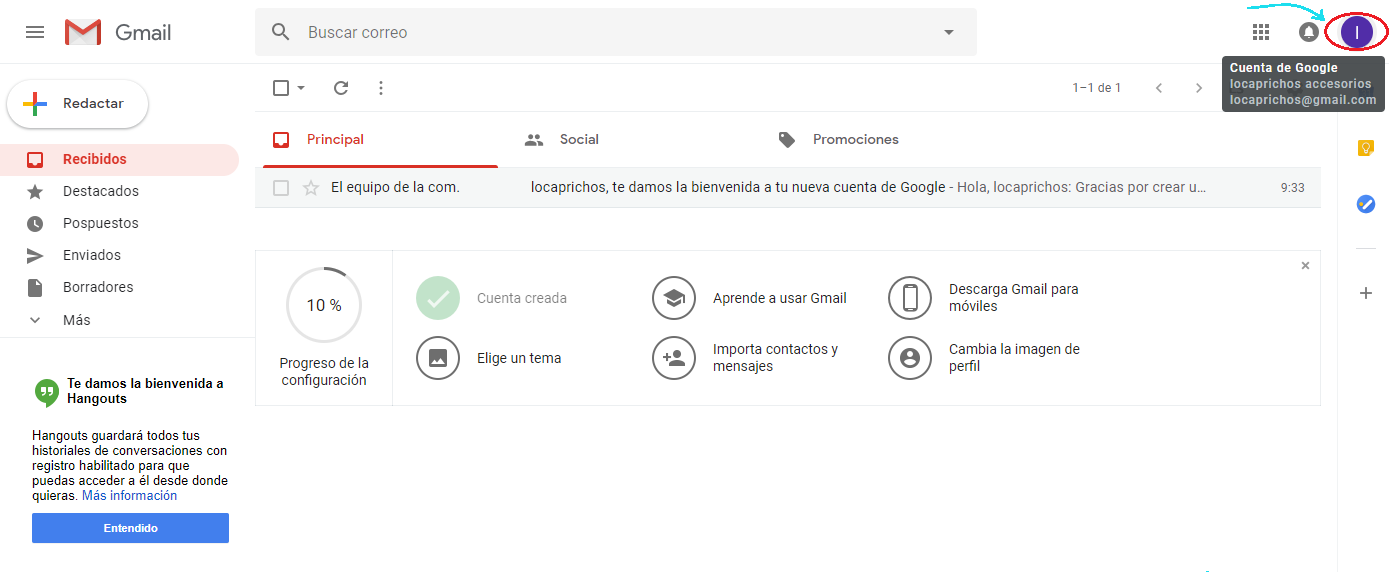Tick the checkbox on the welcome email
Screen dimensions: 1389x572
(x=281, y=188)
